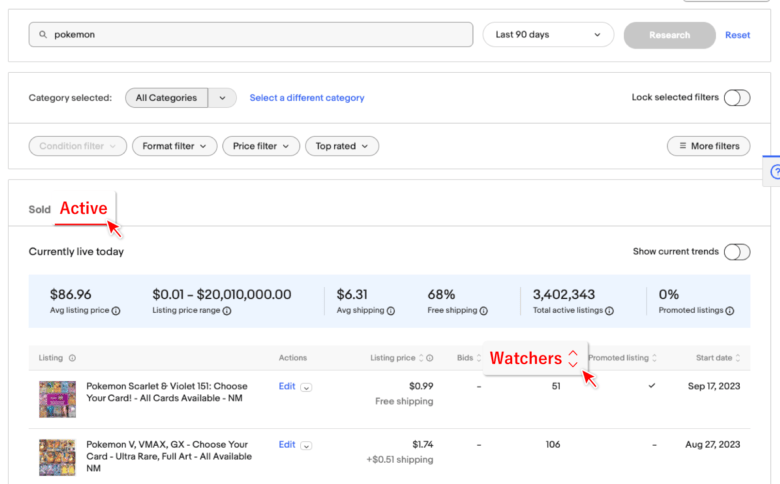
Task: Sort by Watchers using the sort arrows
Action: (572, 358)
